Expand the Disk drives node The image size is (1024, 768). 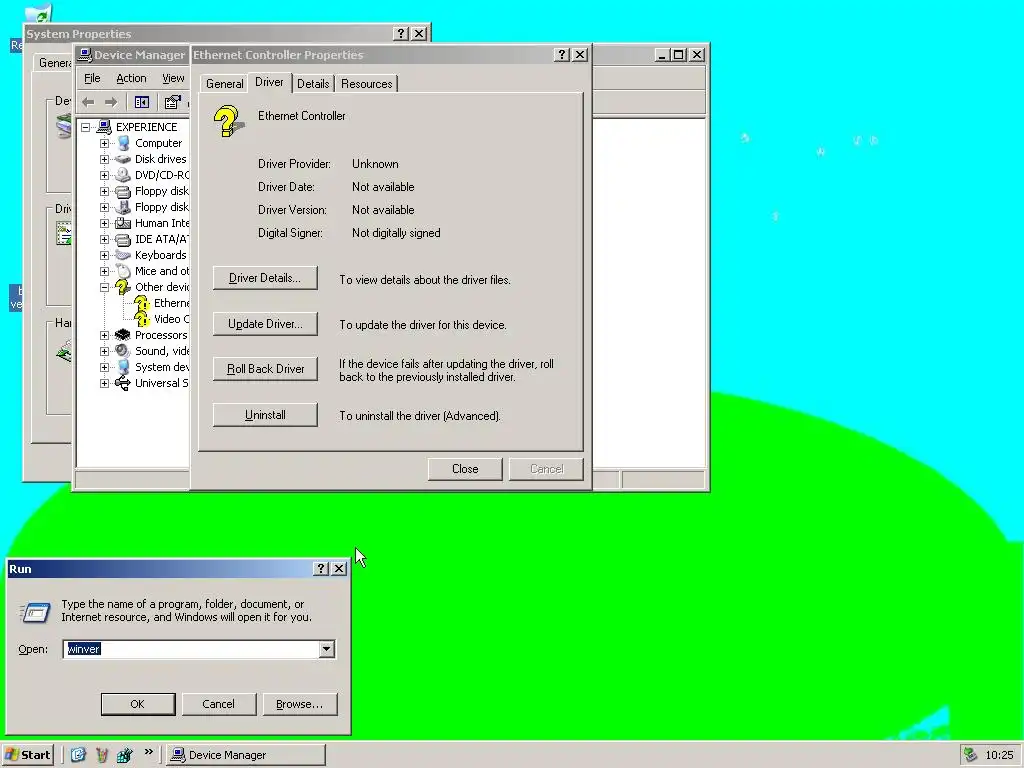point(104,159)
